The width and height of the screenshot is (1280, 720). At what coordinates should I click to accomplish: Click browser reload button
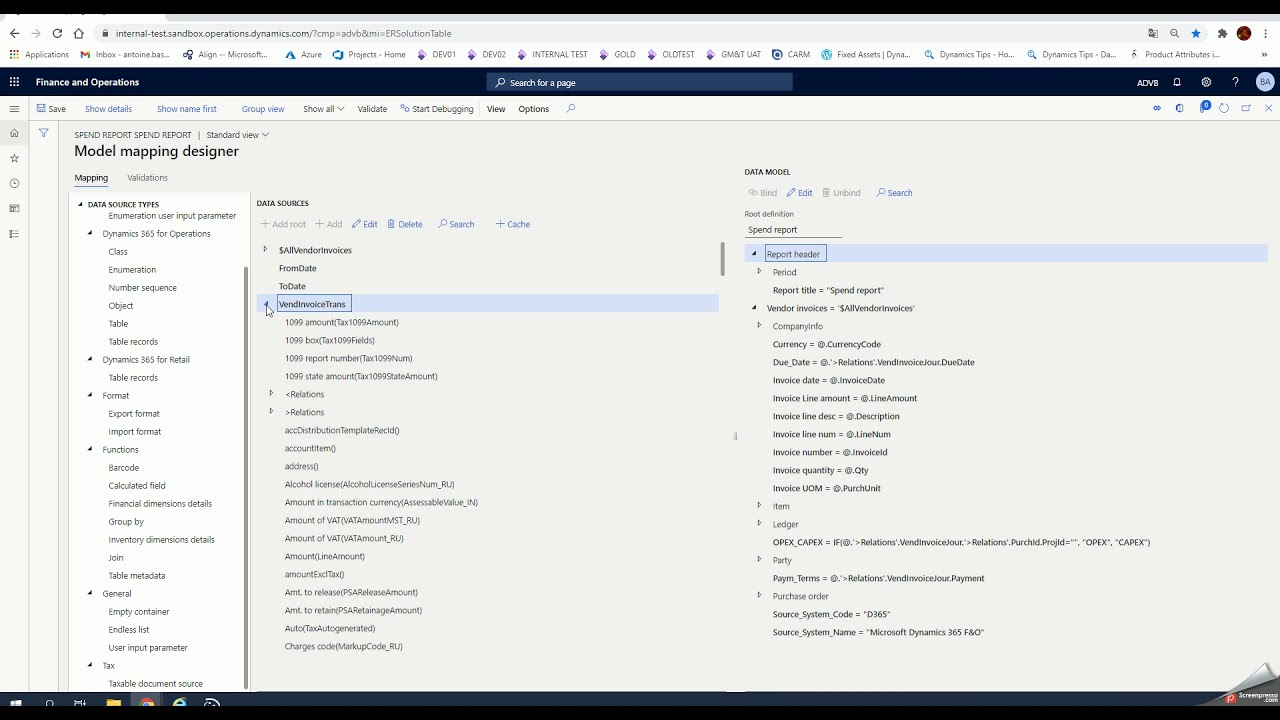pos(57,33)
